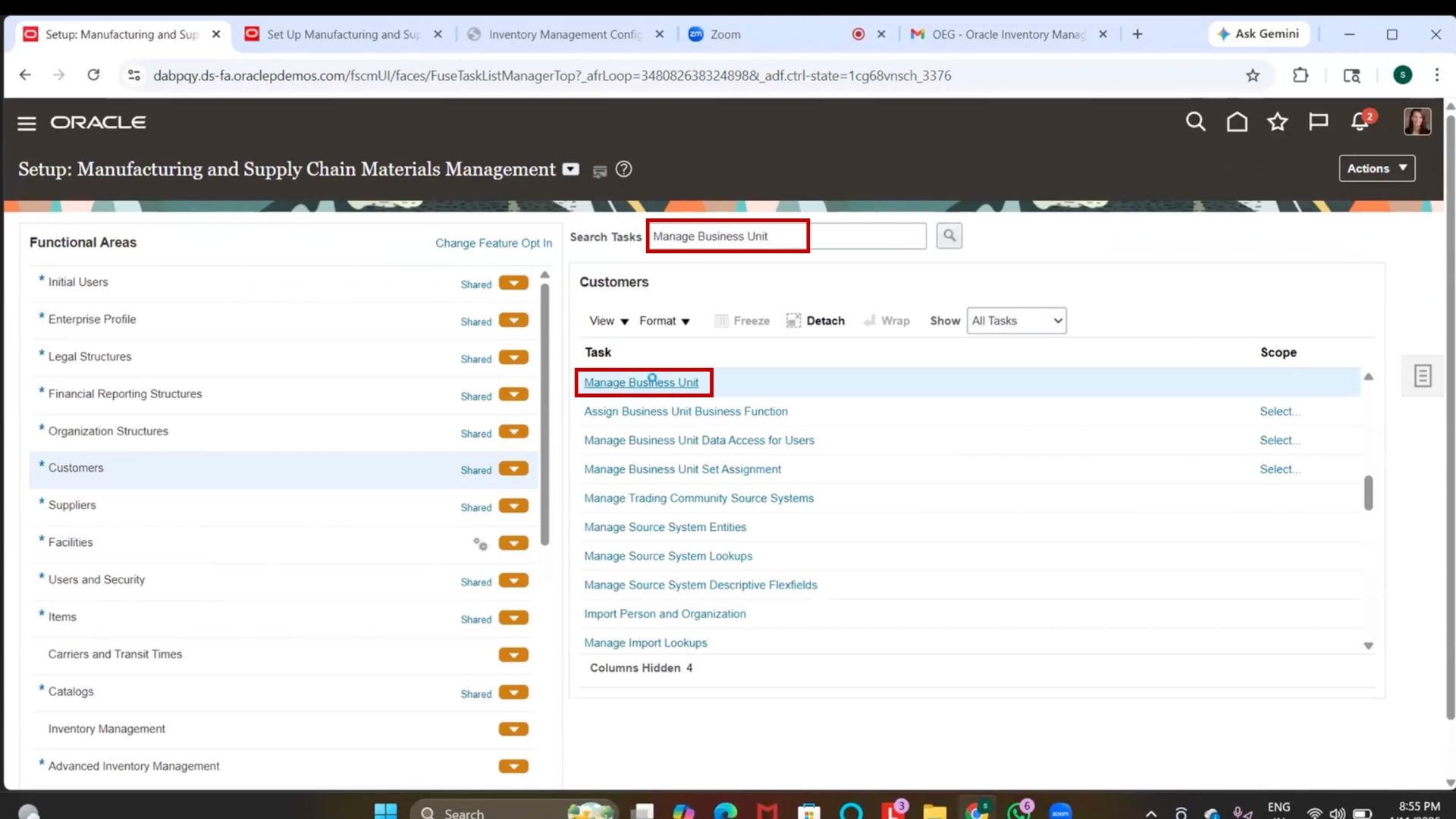Image resolution: width=1456 pixels, height=819 pixels.
Task: Click the Search Tasks input field
Action: tap(787, 236)
